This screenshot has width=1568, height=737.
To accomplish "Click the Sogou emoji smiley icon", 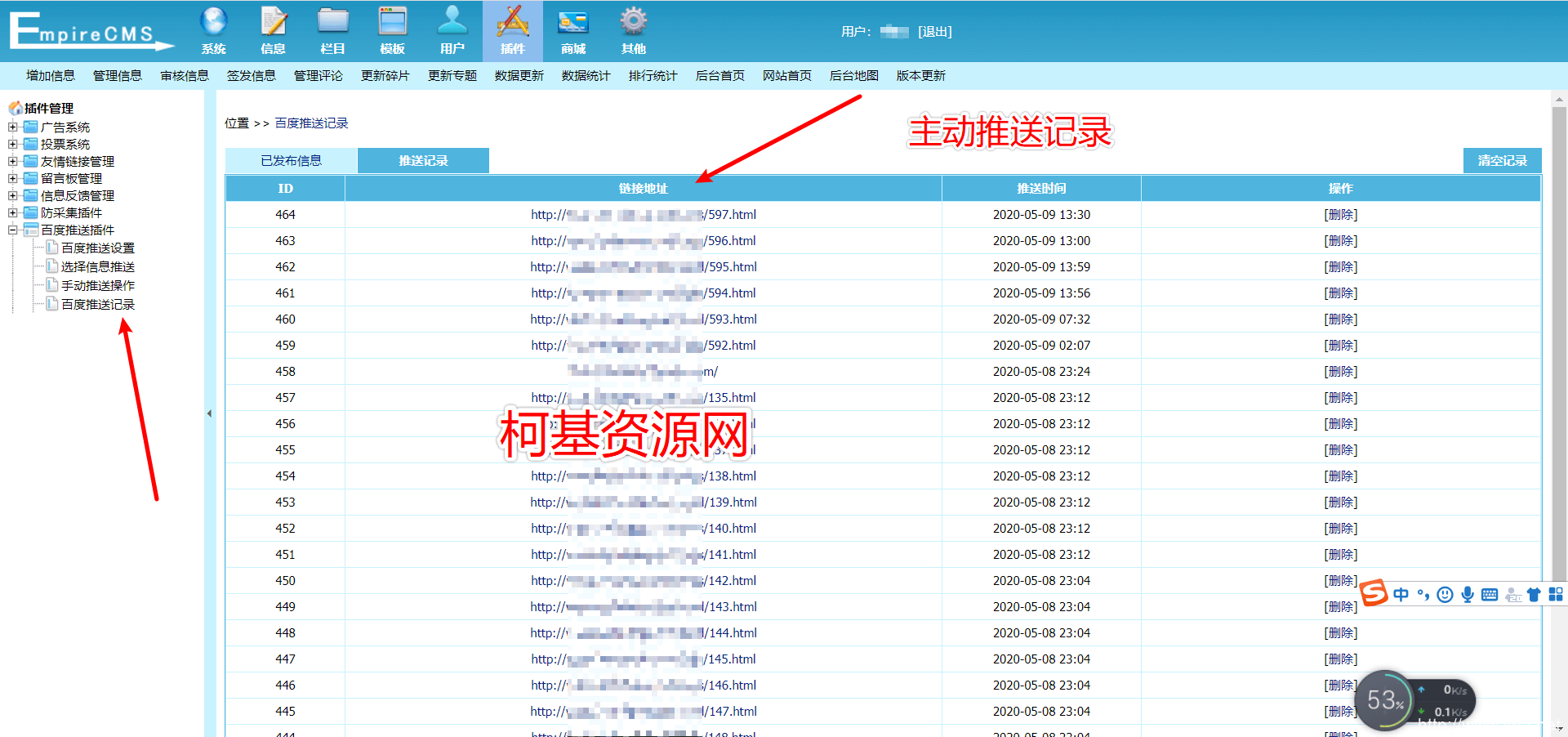I will pyautogui.click(x=1445, y=594).
